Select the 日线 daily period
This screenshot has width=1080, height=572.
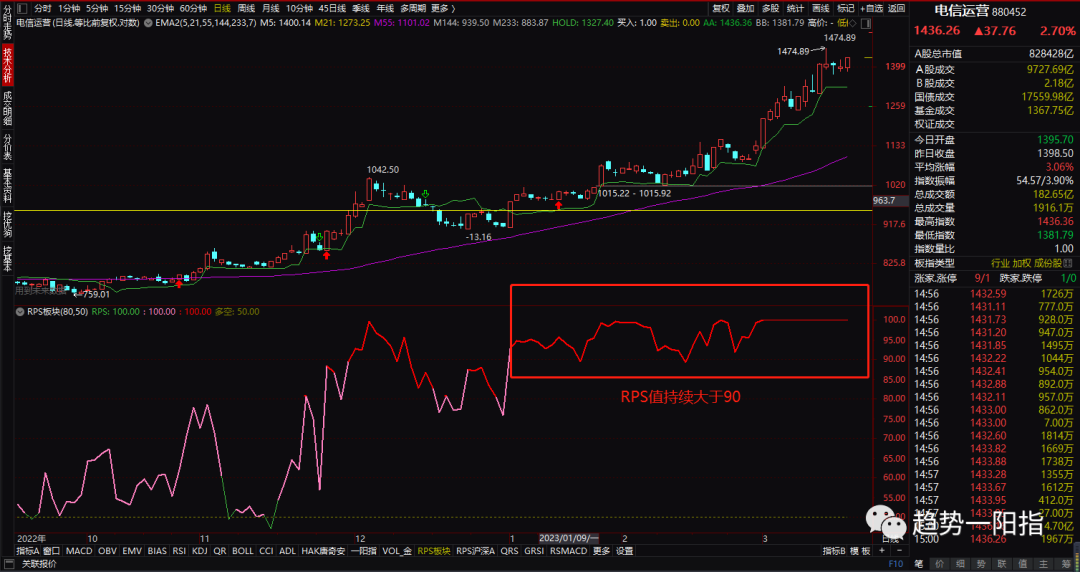[x=222, y=8]
